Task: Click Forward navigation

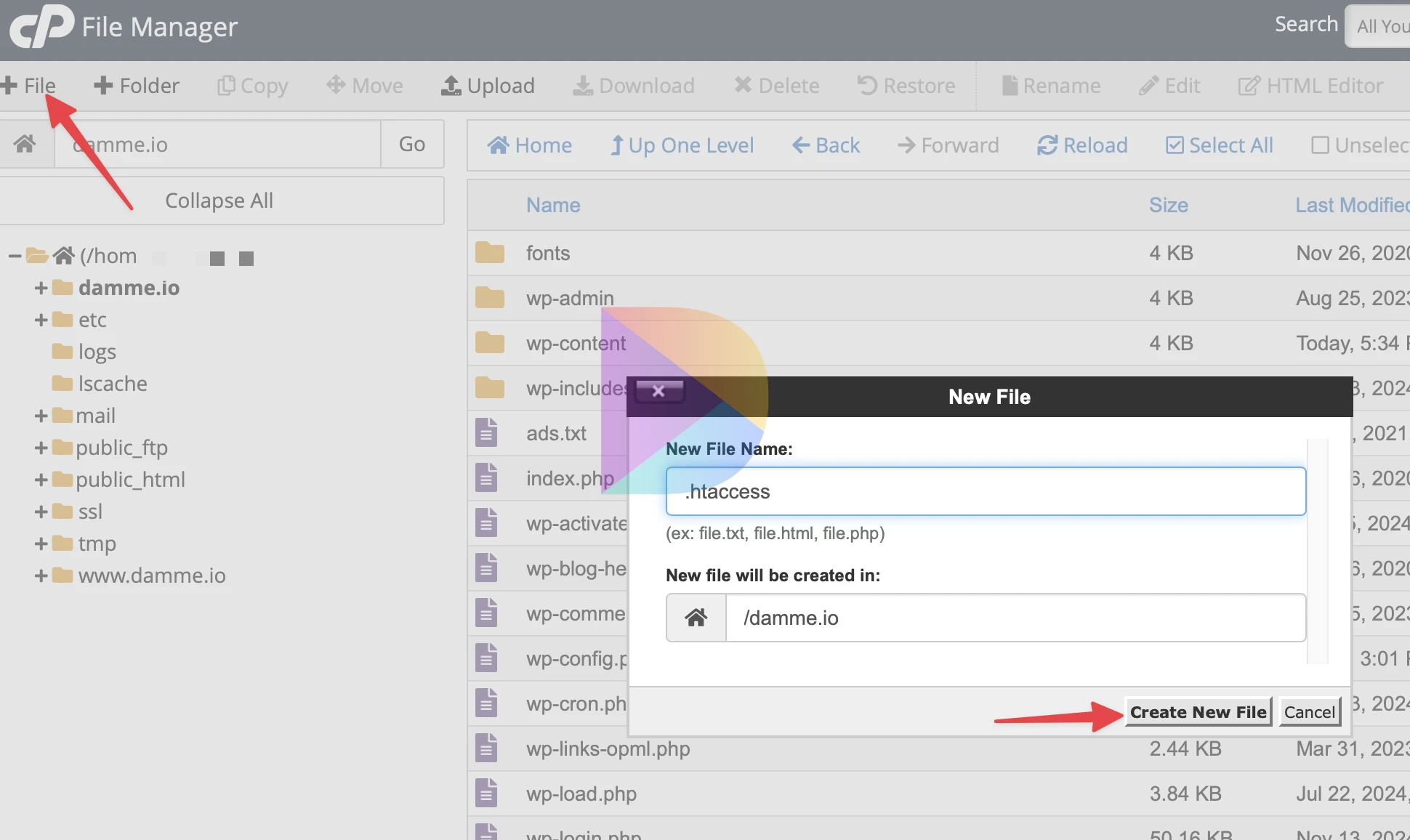Action: (x=948, y=145)
